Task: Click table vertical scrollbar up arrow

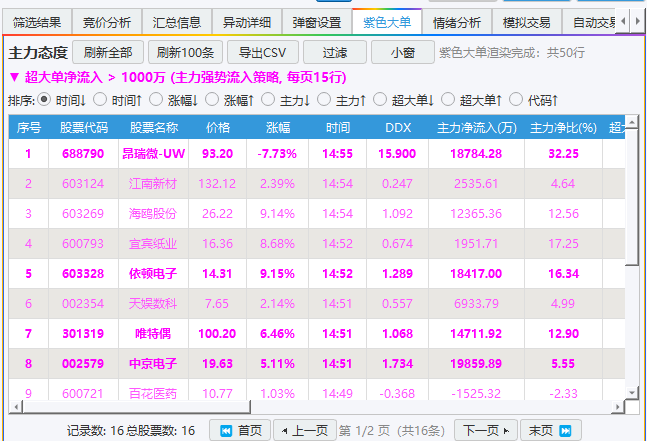Action: 632,121
